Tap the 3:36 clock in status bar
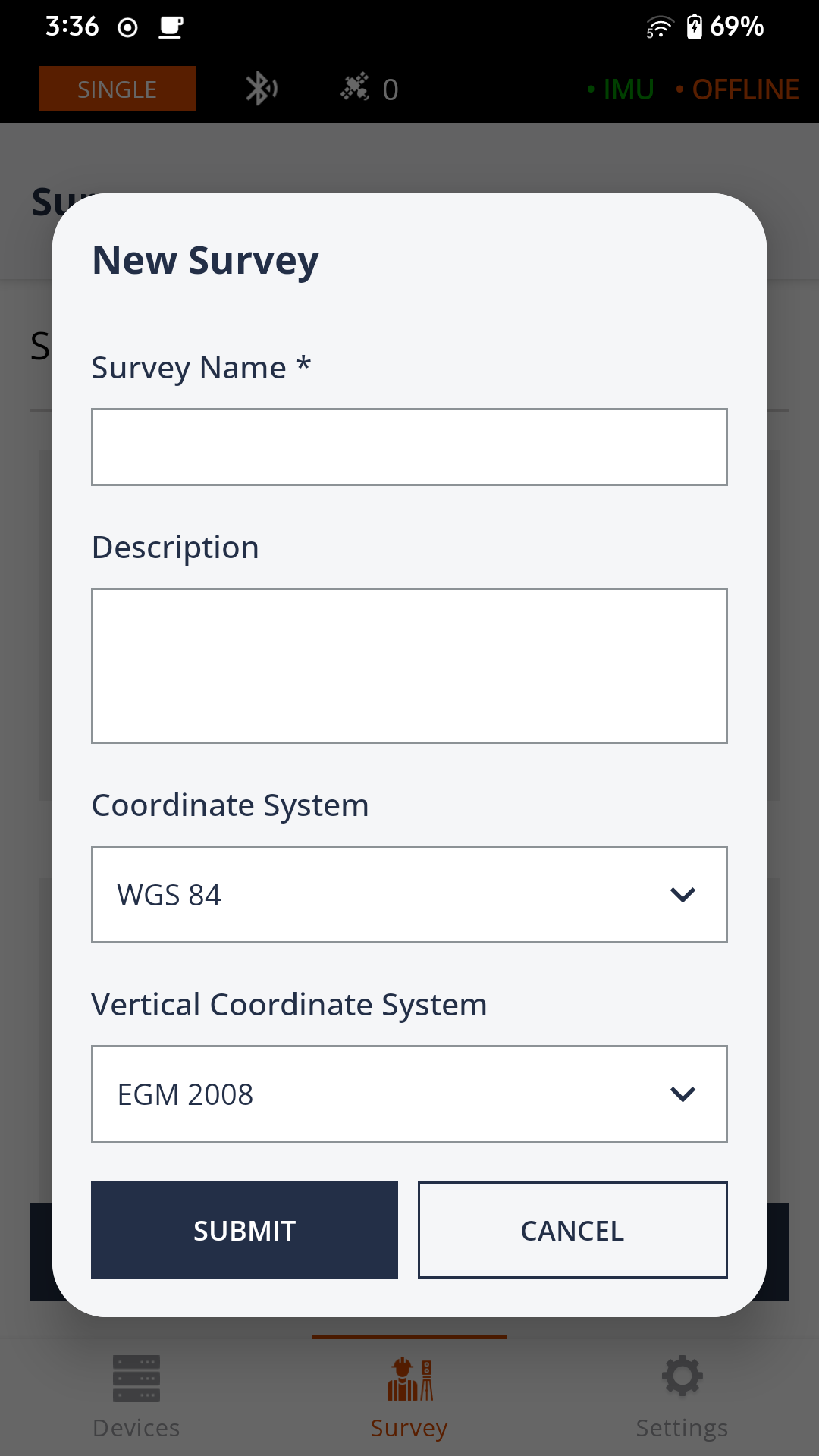 pyautogui.click(x=72, y=27)
